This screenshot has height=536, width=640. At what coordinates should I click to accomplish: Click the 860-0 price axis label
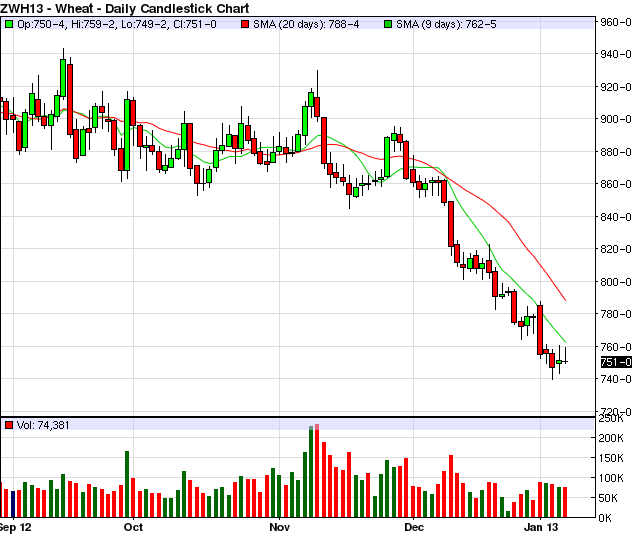[616, 184]
